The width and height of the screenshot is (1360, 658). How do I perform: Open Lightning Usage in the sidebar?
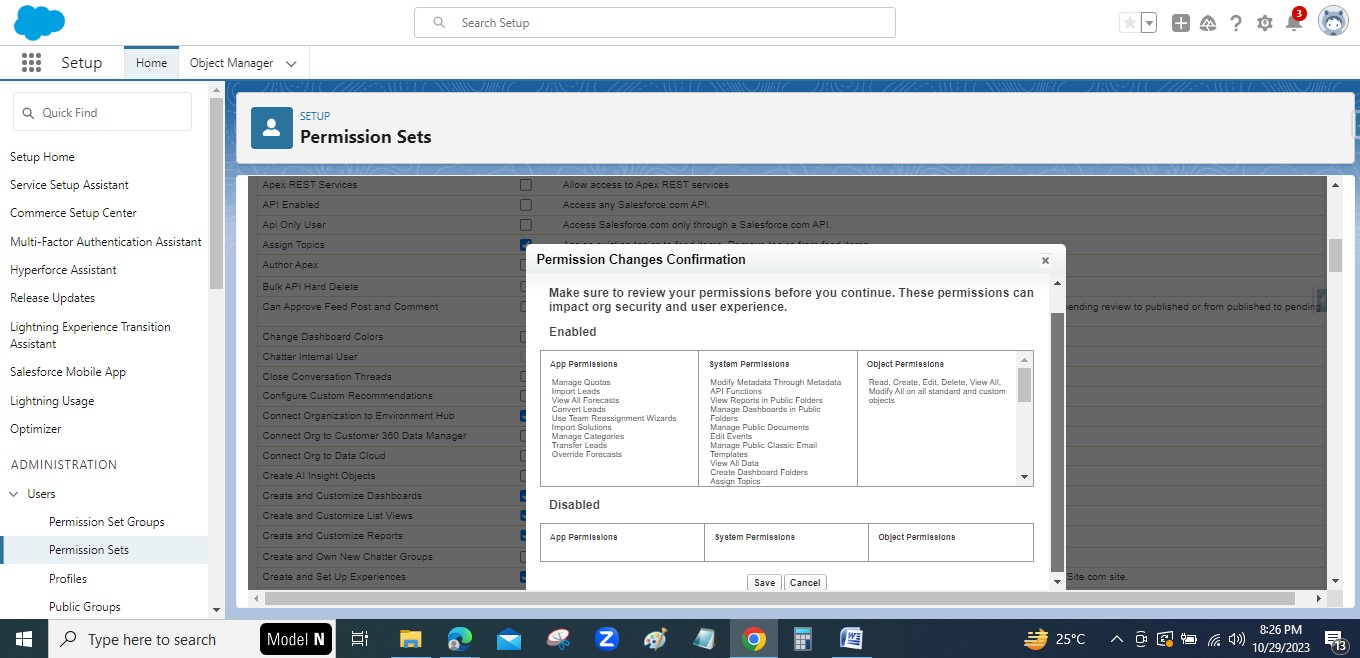pos(52,401)
